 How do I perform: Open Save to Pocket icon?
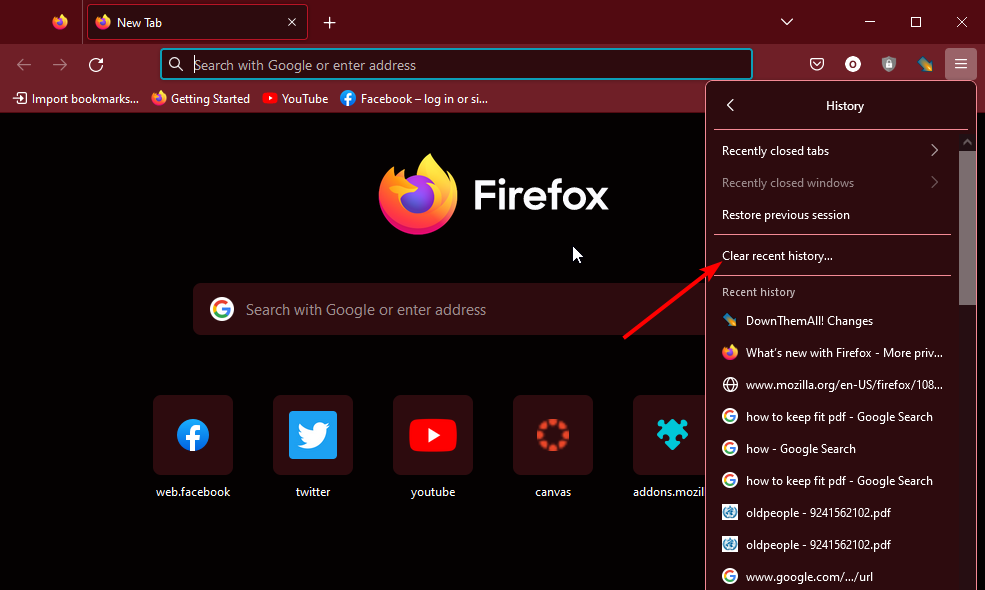817,64
